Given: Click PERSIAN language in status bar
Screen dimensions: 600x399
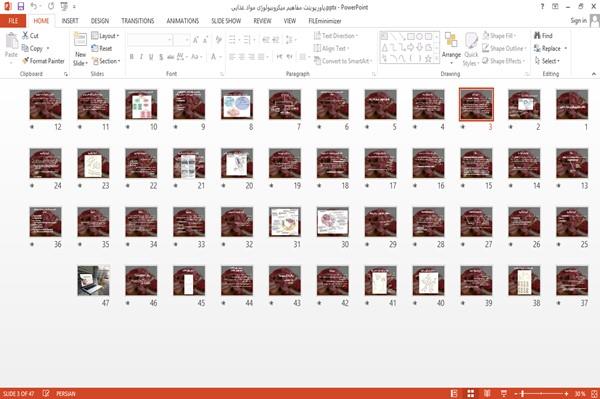Looking at the screenshot, I should click(x=66, y=393).
